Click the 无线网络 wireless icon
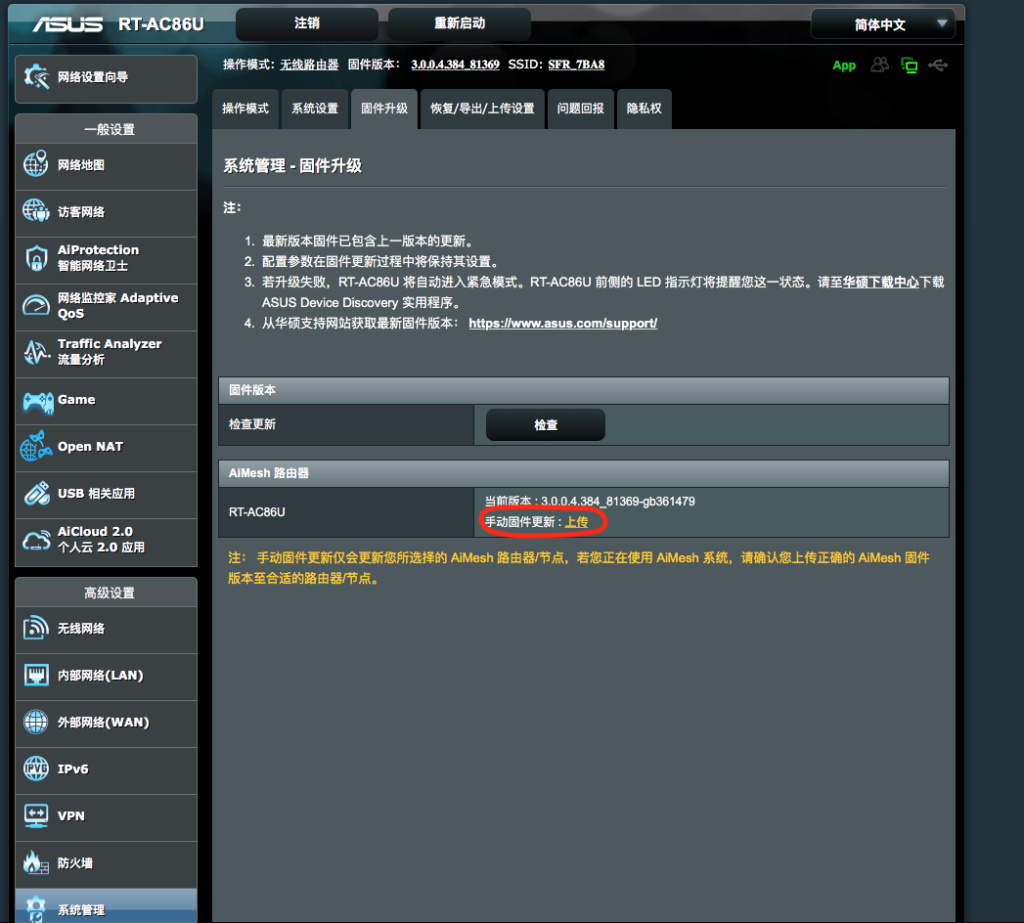The width and height of the screenshot is (1024, 923). point(36,628)
